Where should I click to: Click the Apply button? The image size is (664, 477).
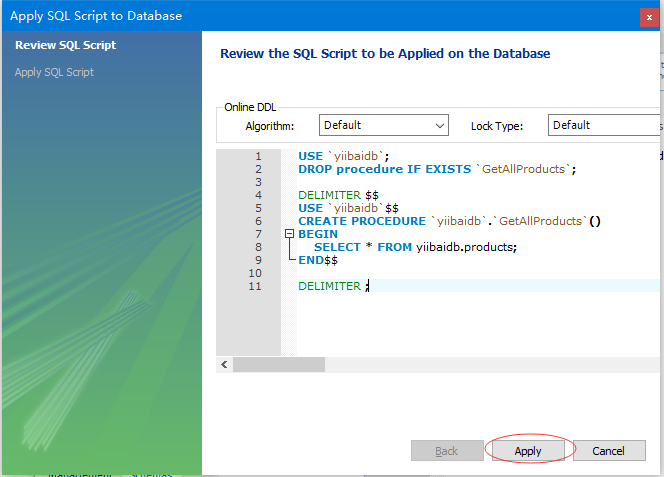(x=528, y=451)
